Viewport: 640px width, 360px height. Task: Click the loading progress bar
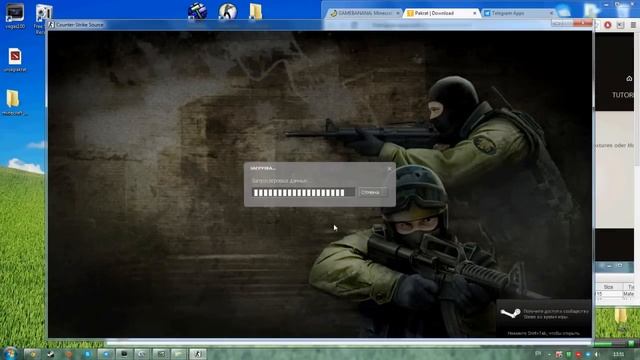303,192
